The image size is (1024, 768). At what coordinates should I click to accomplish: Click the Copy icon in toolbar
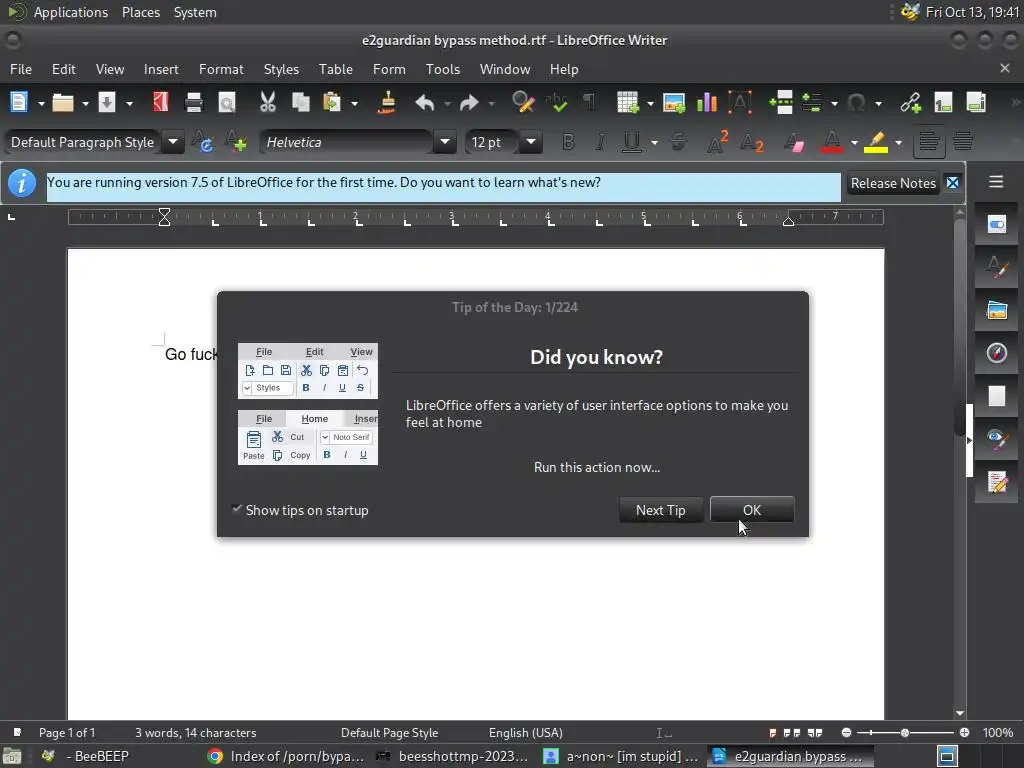coord(300,103)
